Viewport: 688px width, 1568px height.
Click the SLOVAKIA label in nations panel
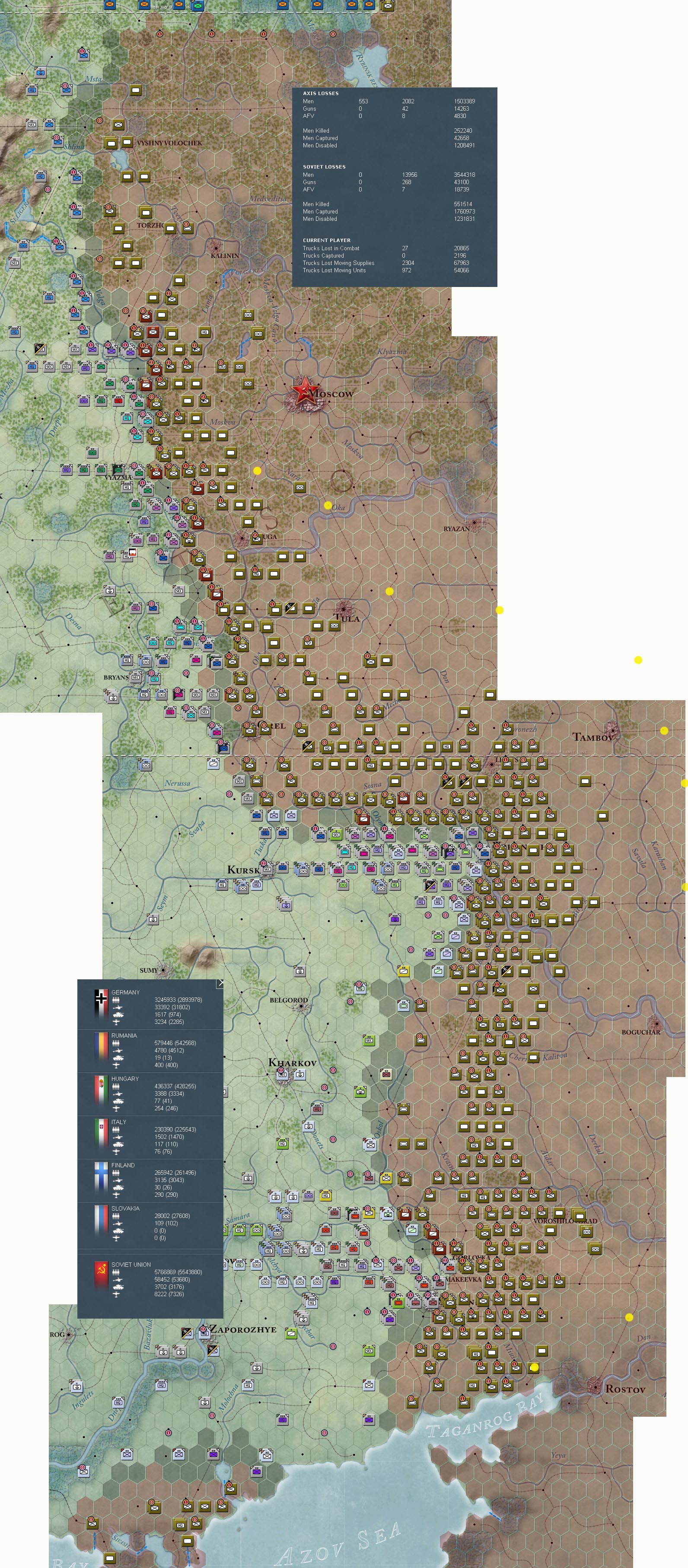point(125,1208)
